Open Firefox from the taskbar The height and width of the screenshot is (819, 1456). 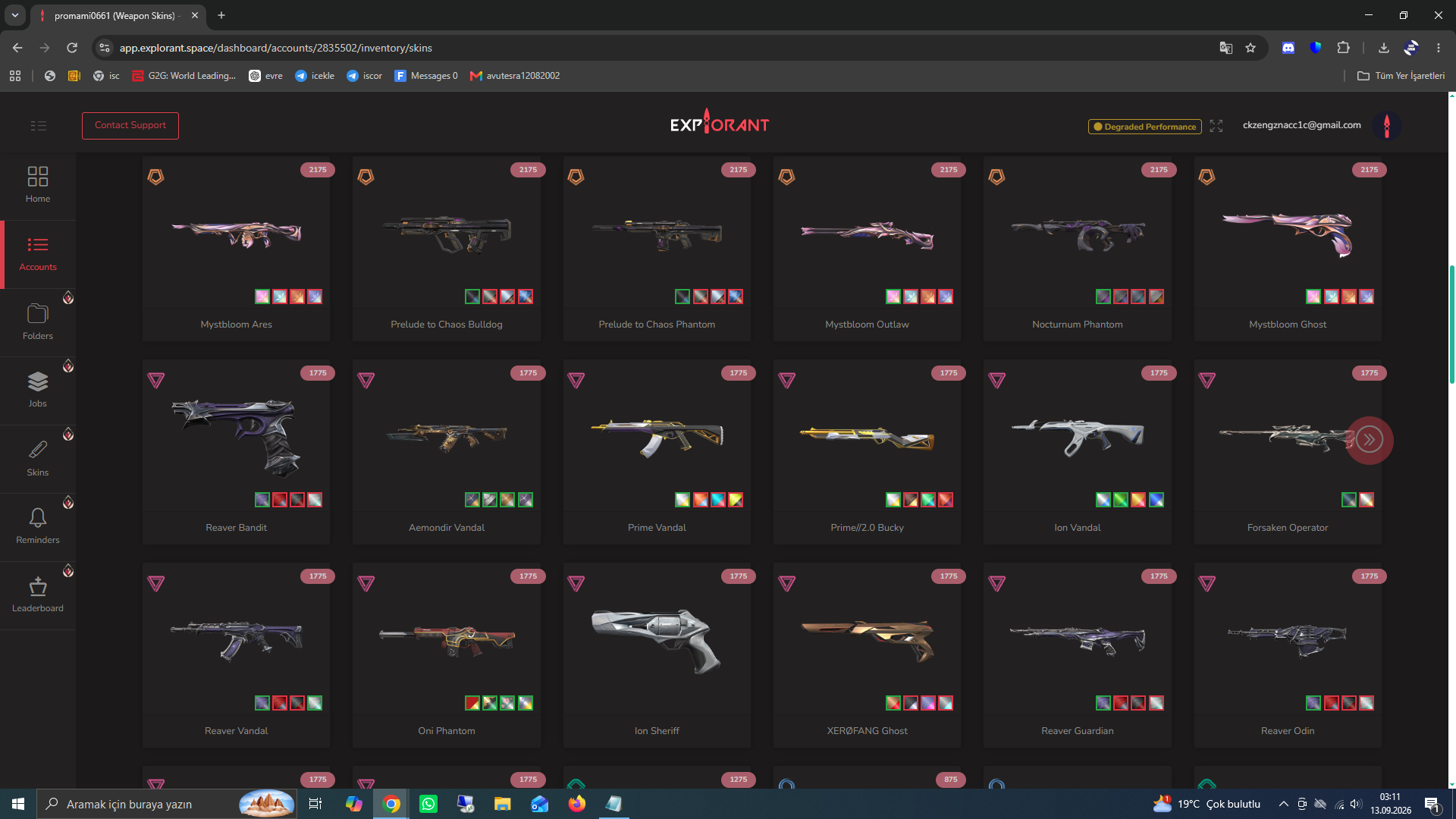577,804
